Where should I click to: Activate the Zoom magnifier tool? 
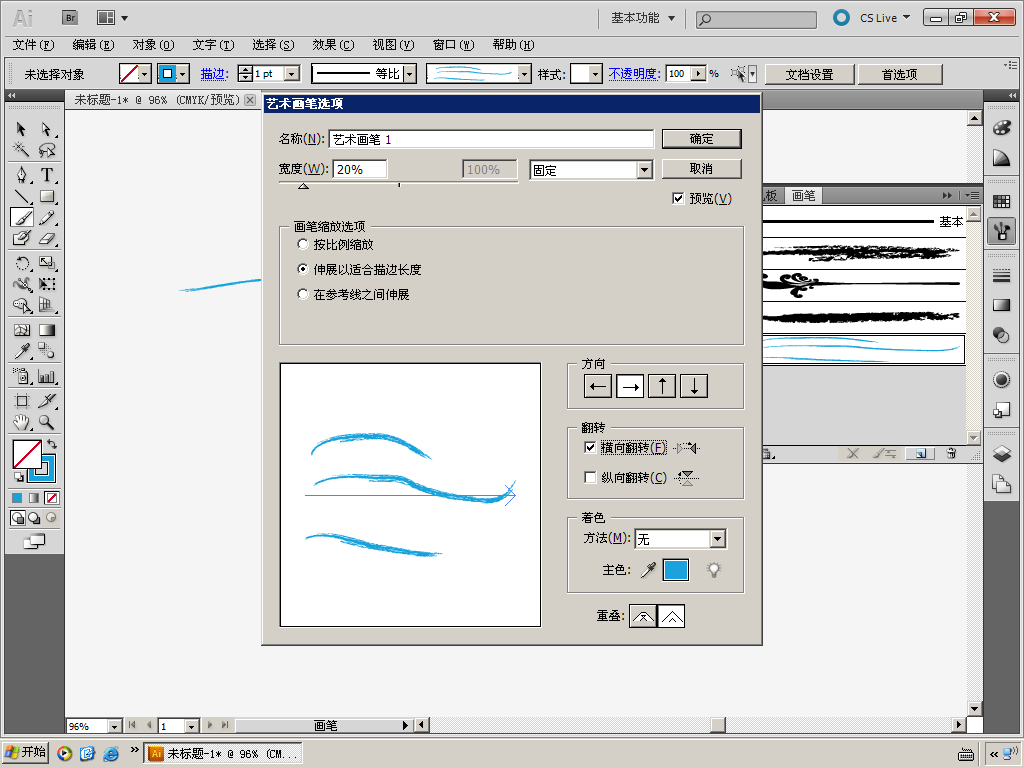46,423
